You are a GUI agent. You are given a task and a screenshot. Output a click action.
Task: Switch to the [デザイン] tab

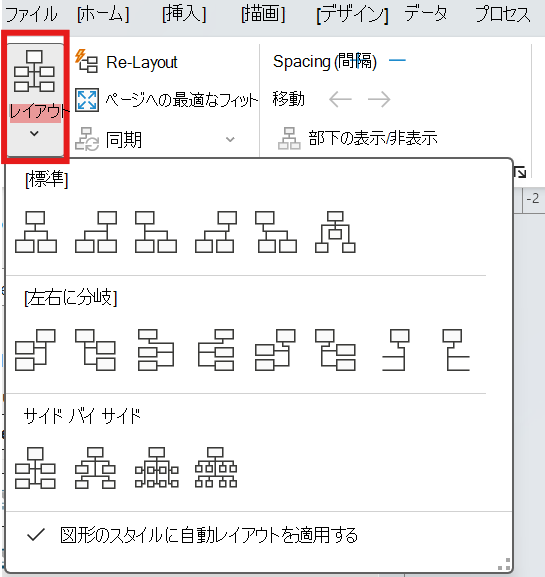coord(353,15)
